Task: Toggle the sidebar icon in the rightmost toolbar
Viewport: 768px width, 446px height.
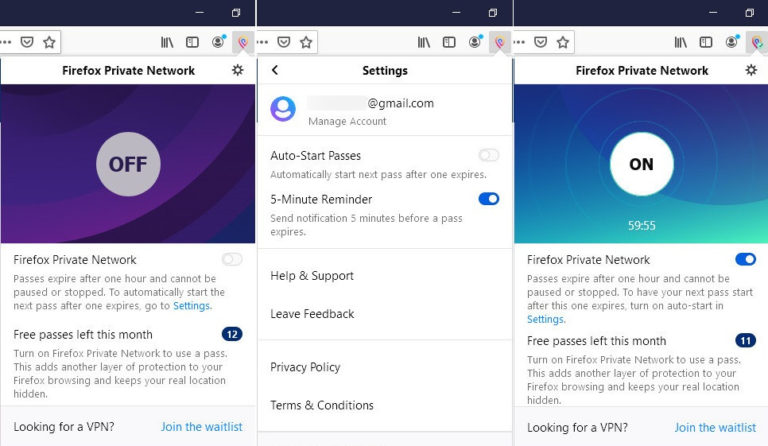Action: (x=706, y=42)
